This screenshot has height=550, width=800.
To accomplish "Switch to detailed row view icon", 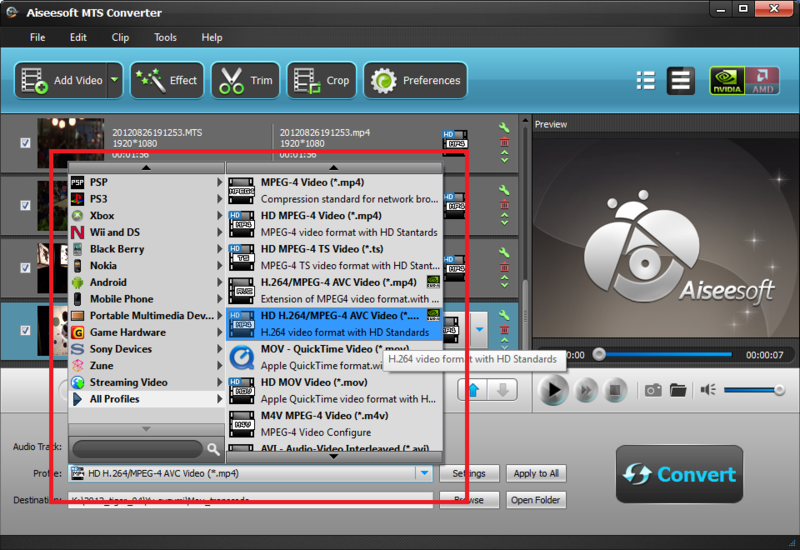I will click(x=681, y=81).
